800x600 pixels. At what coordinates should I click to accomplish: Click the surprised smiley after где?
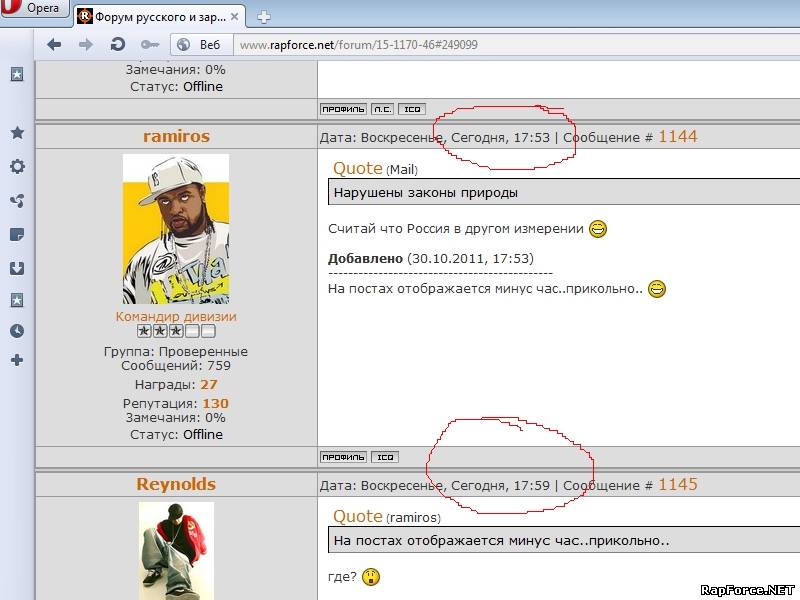click(x=371, y=577)
